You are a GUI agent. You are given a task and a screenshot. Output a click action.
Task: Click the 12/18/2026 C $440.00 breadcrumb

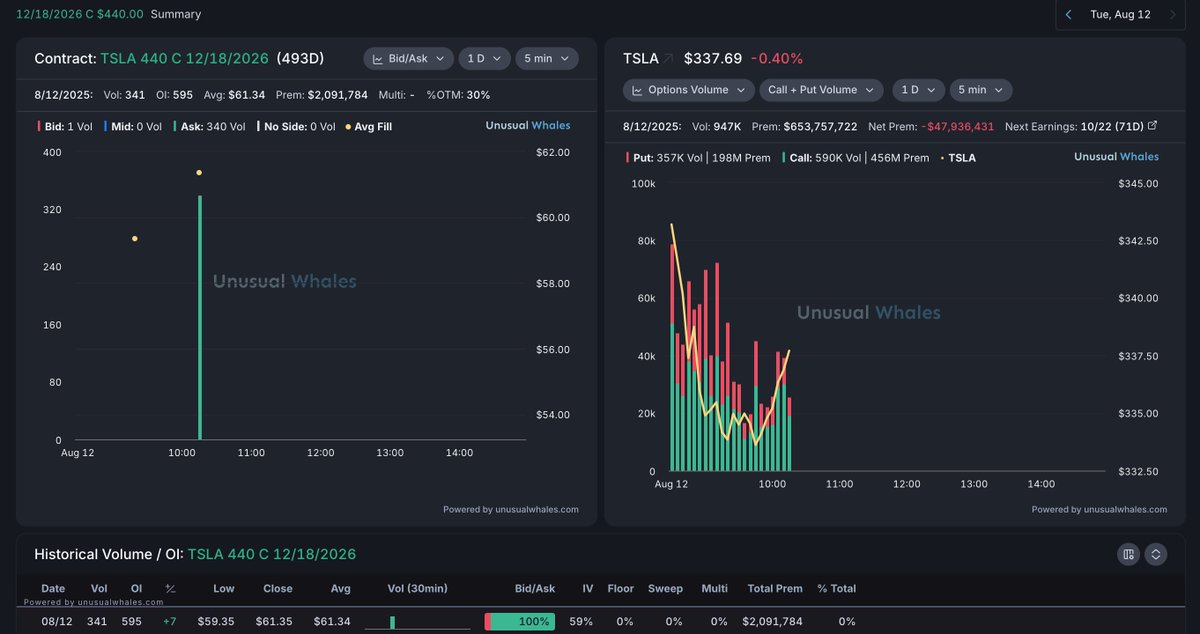[80, 15]
